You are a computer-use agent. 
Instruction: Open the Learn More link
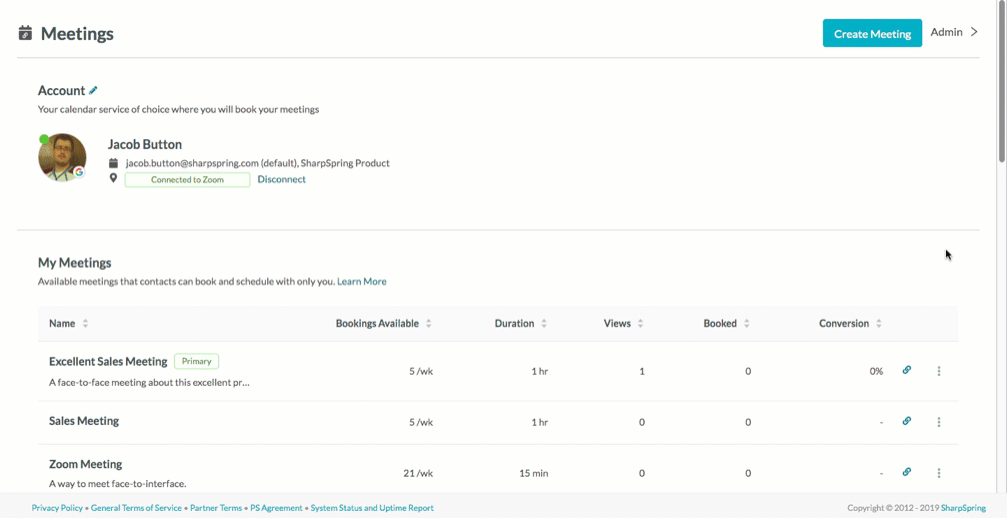362,281
